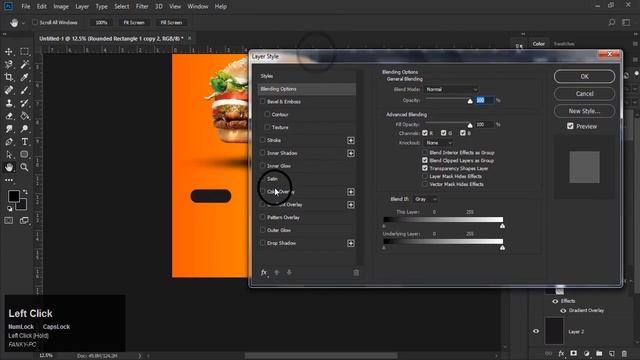Select the Eyedropper tool

pos(24,77)
